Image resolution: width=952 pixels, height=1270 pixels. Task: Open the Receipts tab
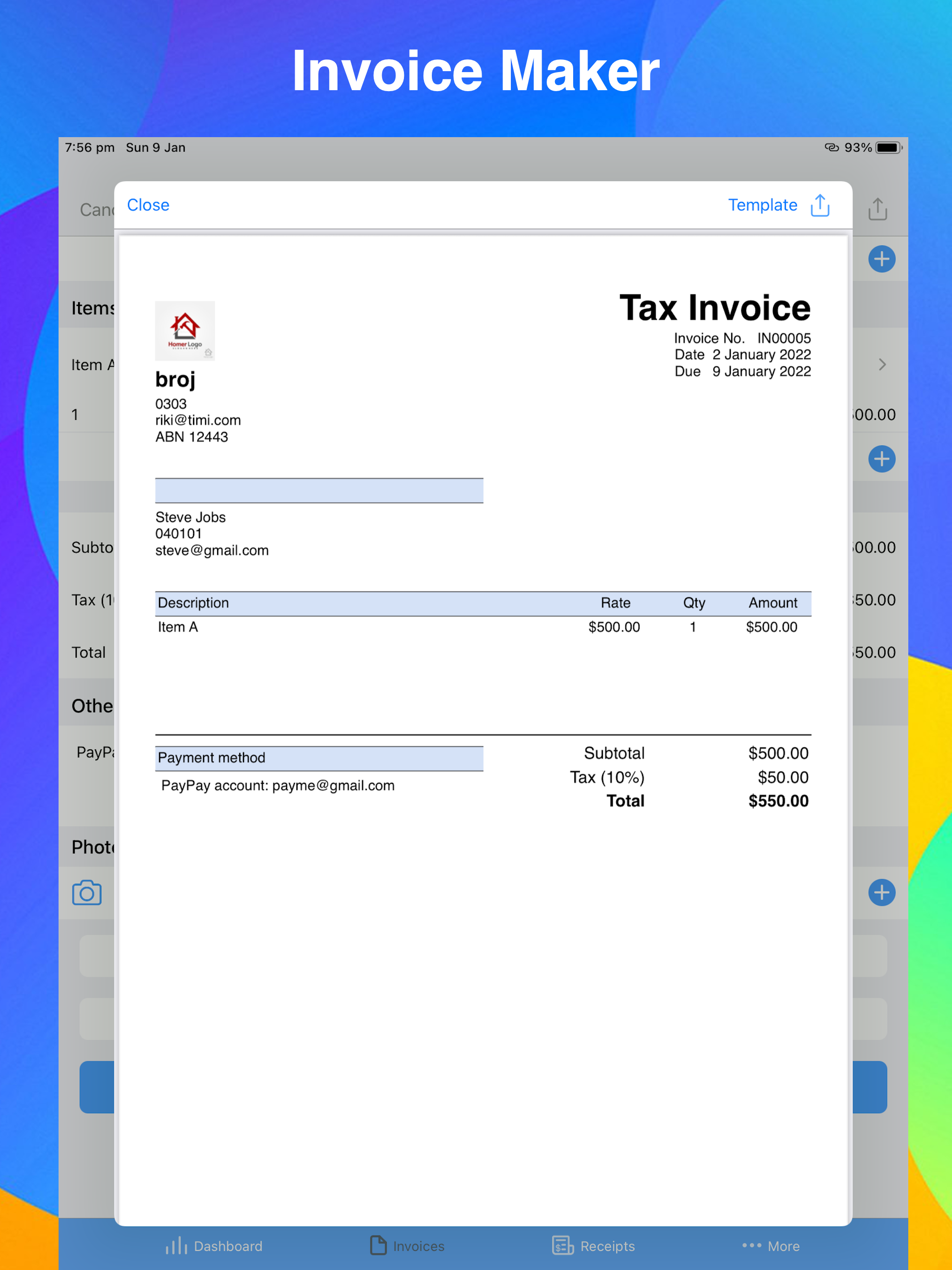coord(594,1246)
